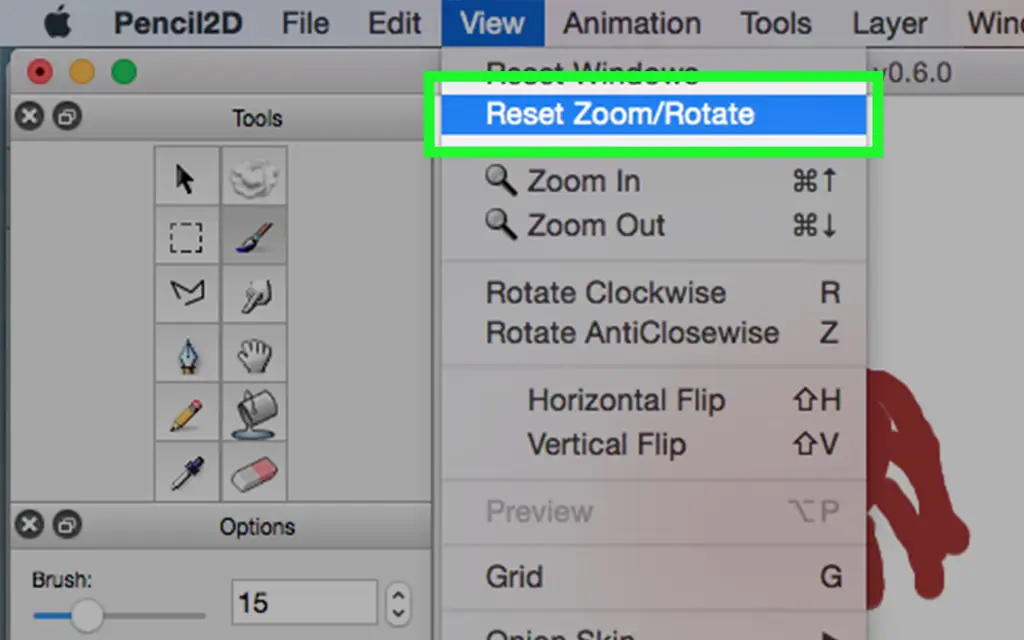Open the Animation menu

coord(632,24)
